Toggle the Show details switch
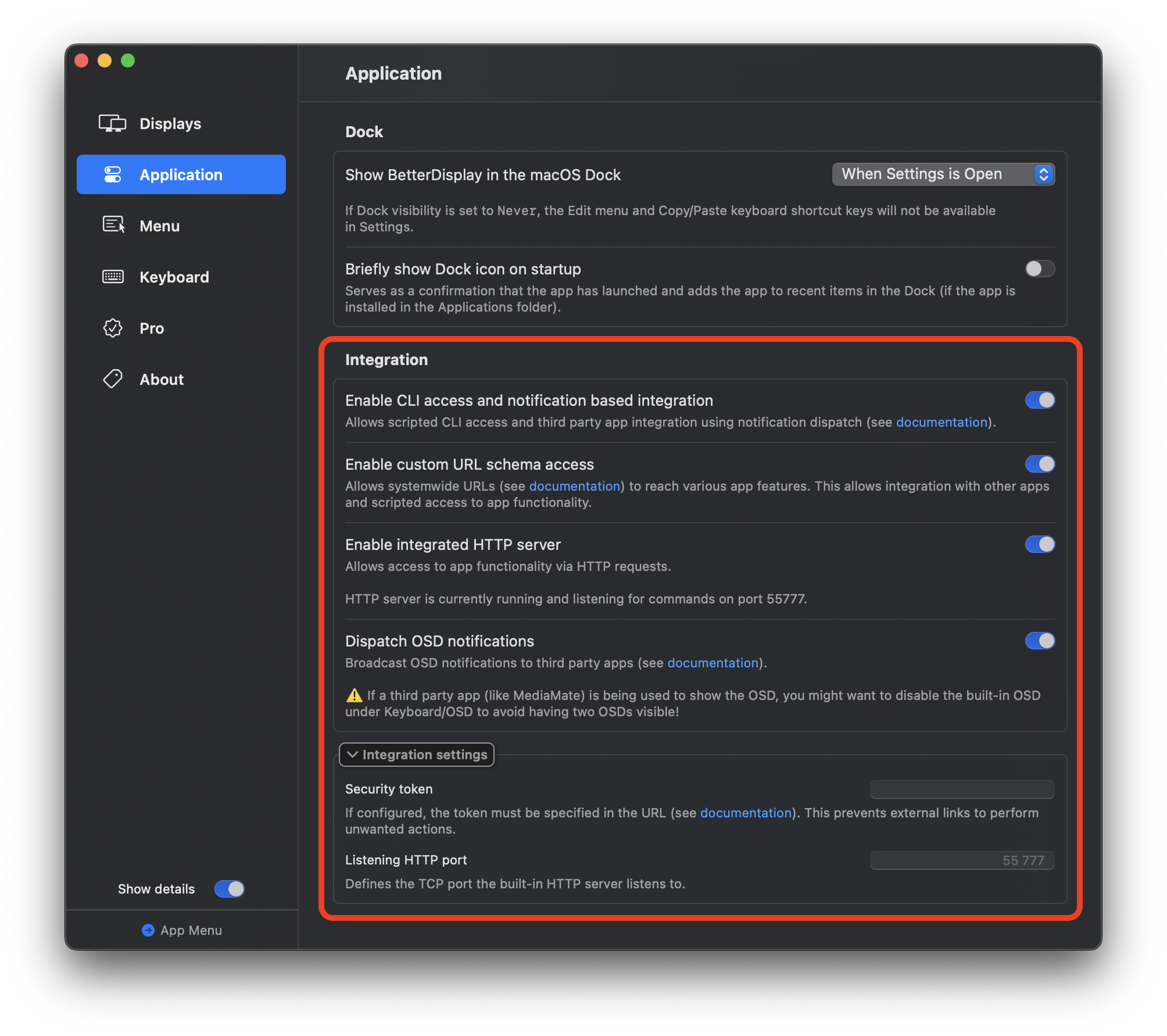The width and height of the screenshot is (1167, 1036). pos(230,889)
